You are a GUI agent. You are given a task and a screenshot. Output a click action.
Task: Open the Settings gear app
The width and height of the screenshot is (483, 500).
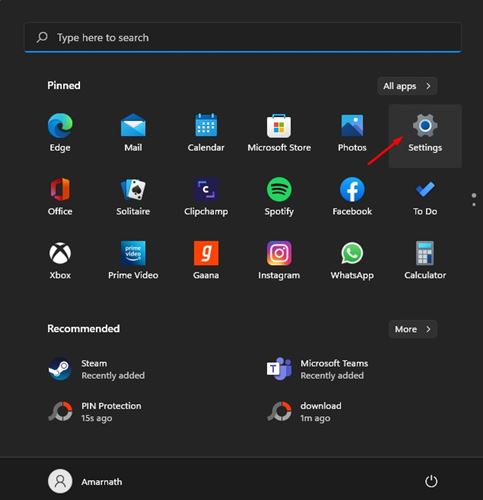pyautogui.click(x=425, y=136)
